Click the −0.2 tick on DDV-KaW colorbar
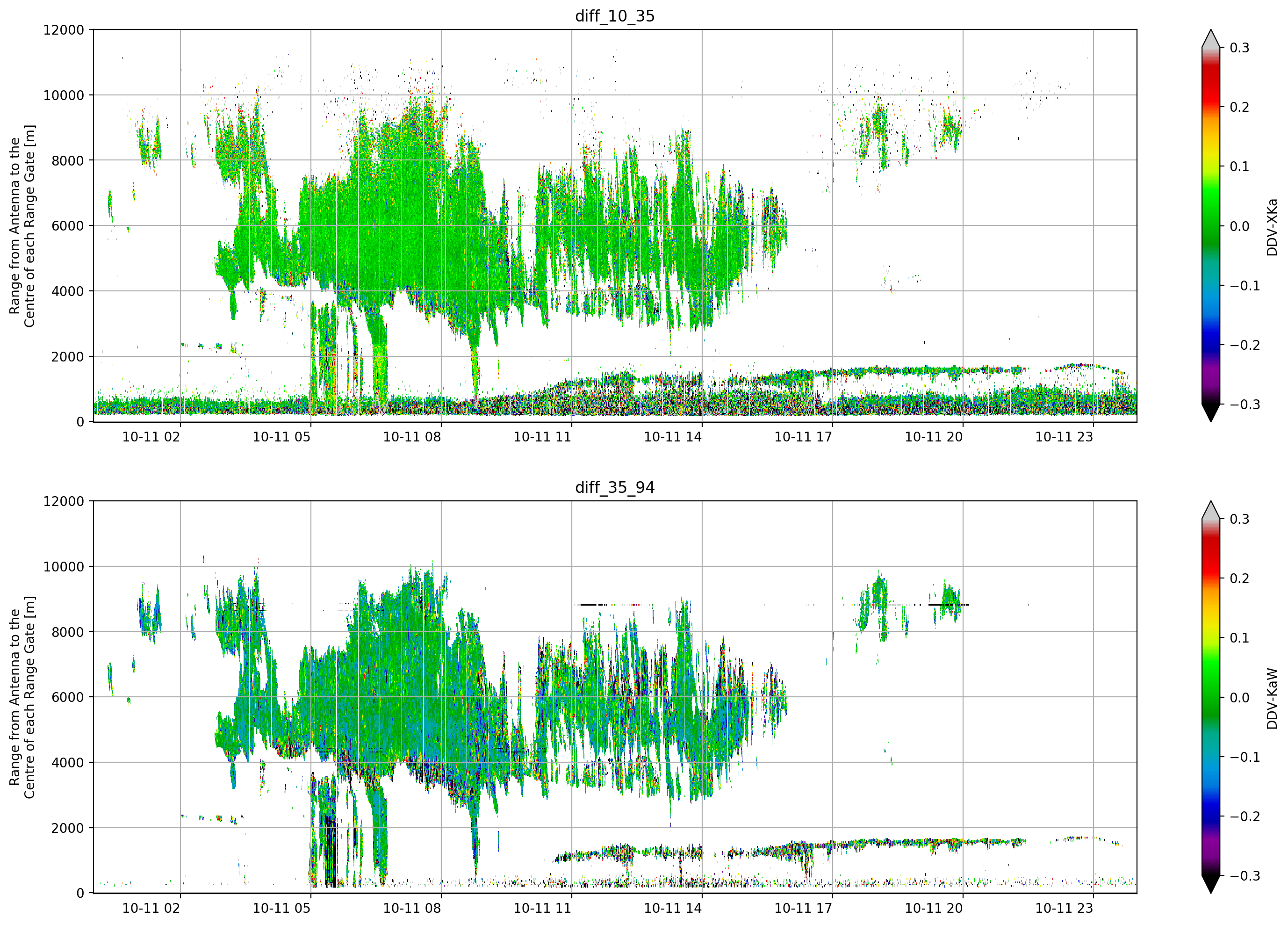1288x925 pixels. (x=1245, y=817)
